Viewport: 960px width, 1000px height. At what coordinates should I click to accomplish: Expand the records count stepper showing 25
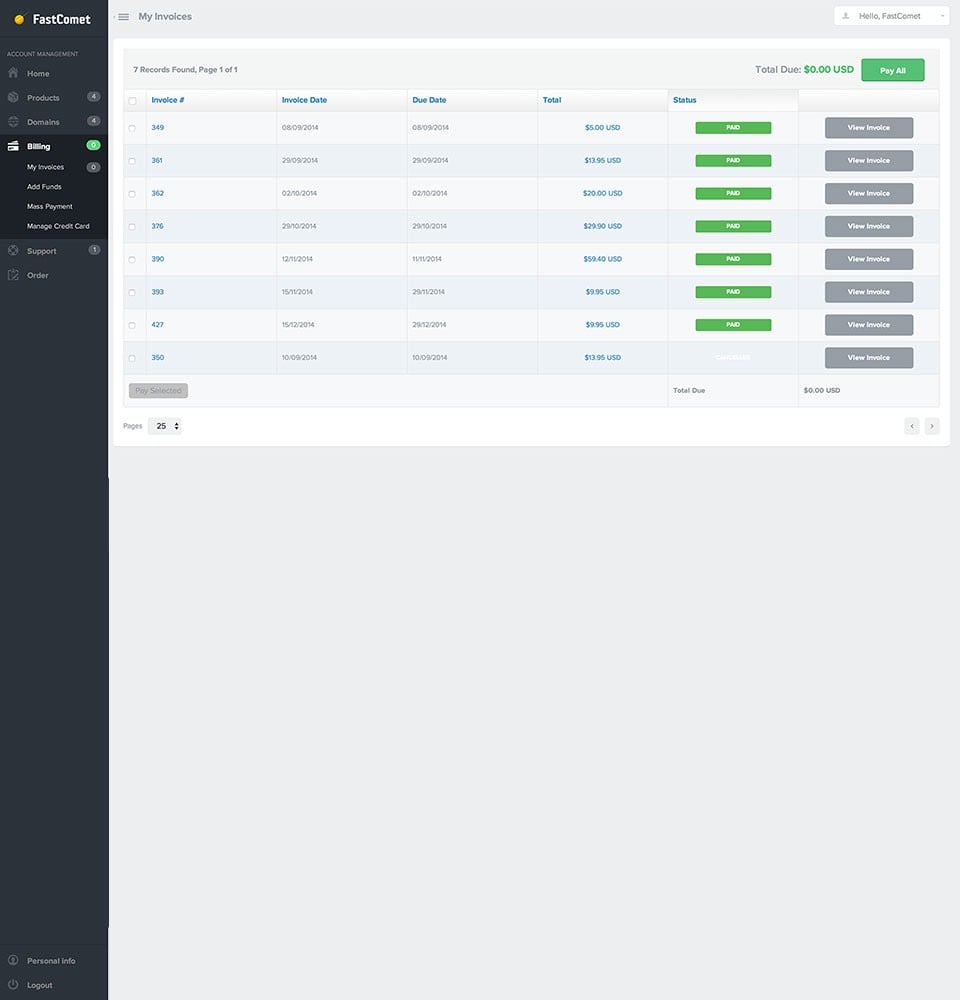(x=177, y=425)
